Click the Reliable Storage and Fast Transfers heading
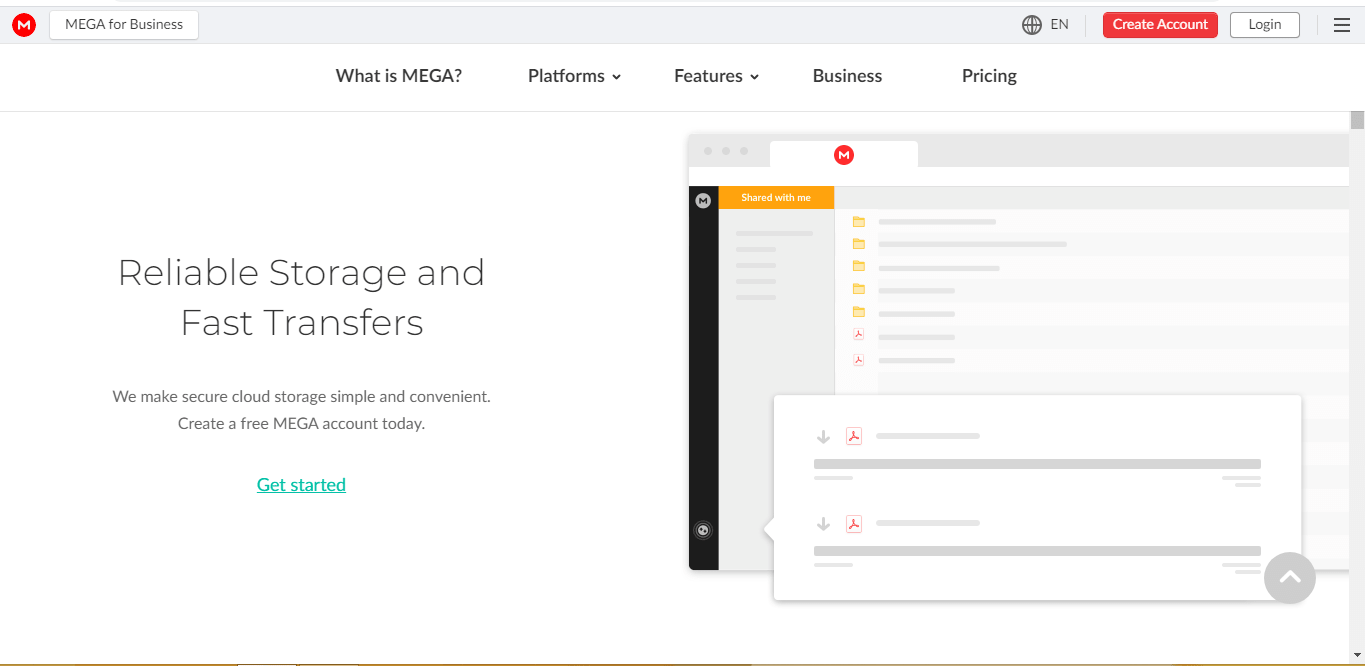 (301, 297)
